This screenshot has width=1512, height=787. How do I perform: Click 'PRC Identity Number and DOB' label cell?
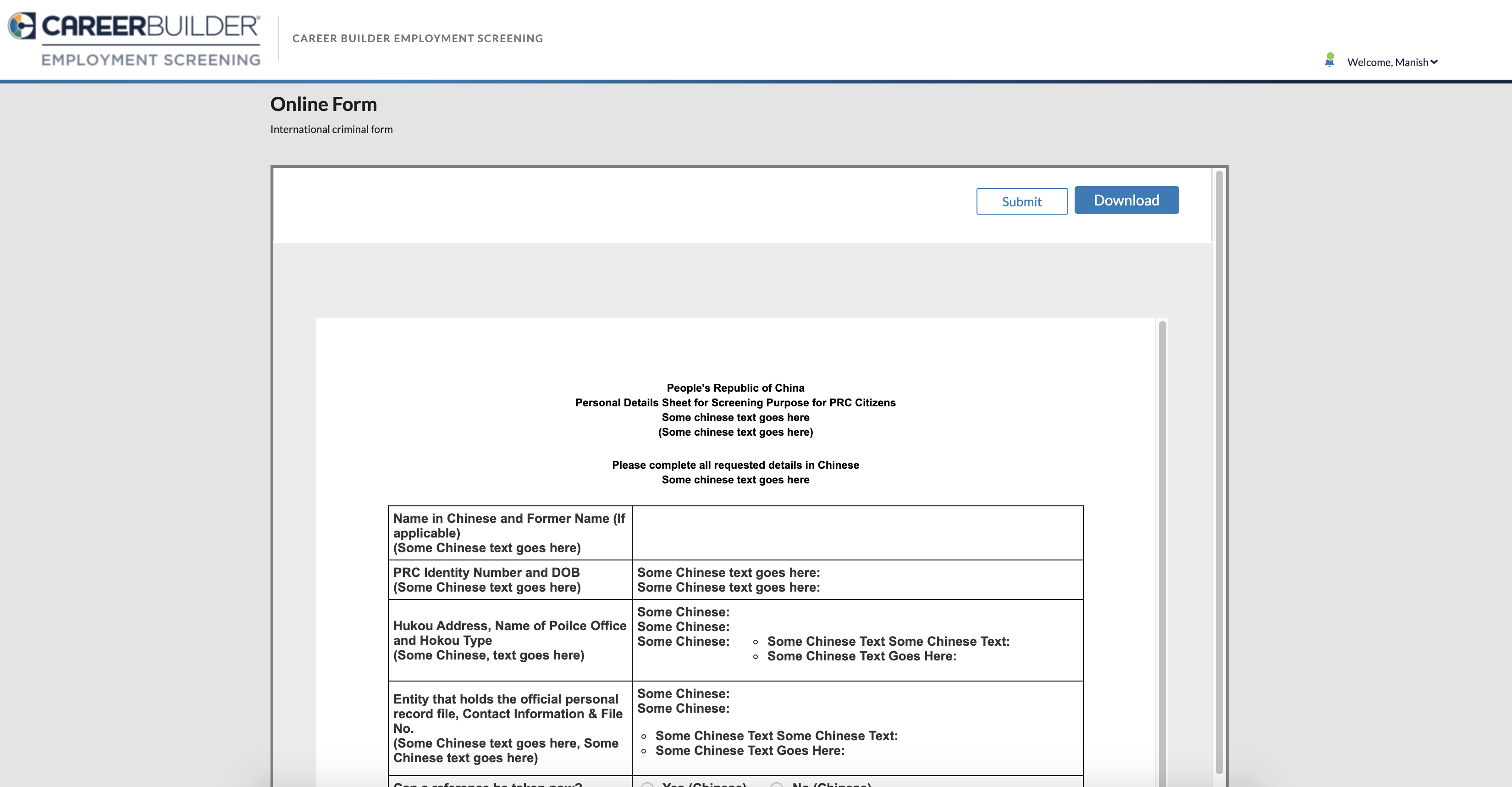pos(509,580)
